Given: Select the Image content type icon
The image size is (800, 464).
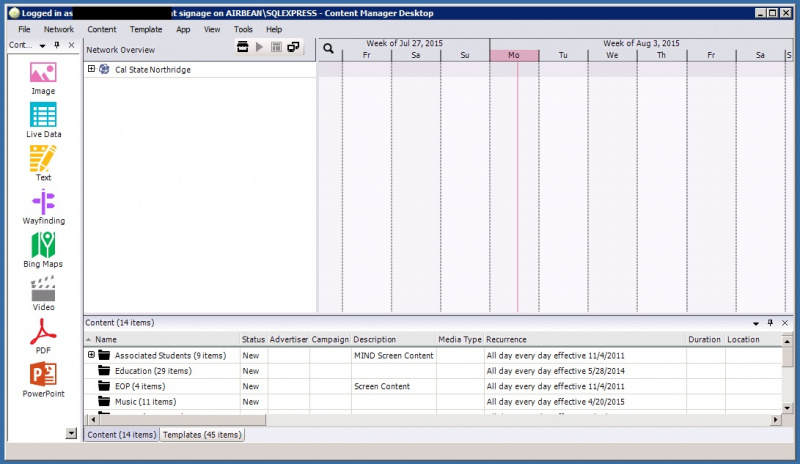Looking at the screenshot, I should click(x=43, y=72).
